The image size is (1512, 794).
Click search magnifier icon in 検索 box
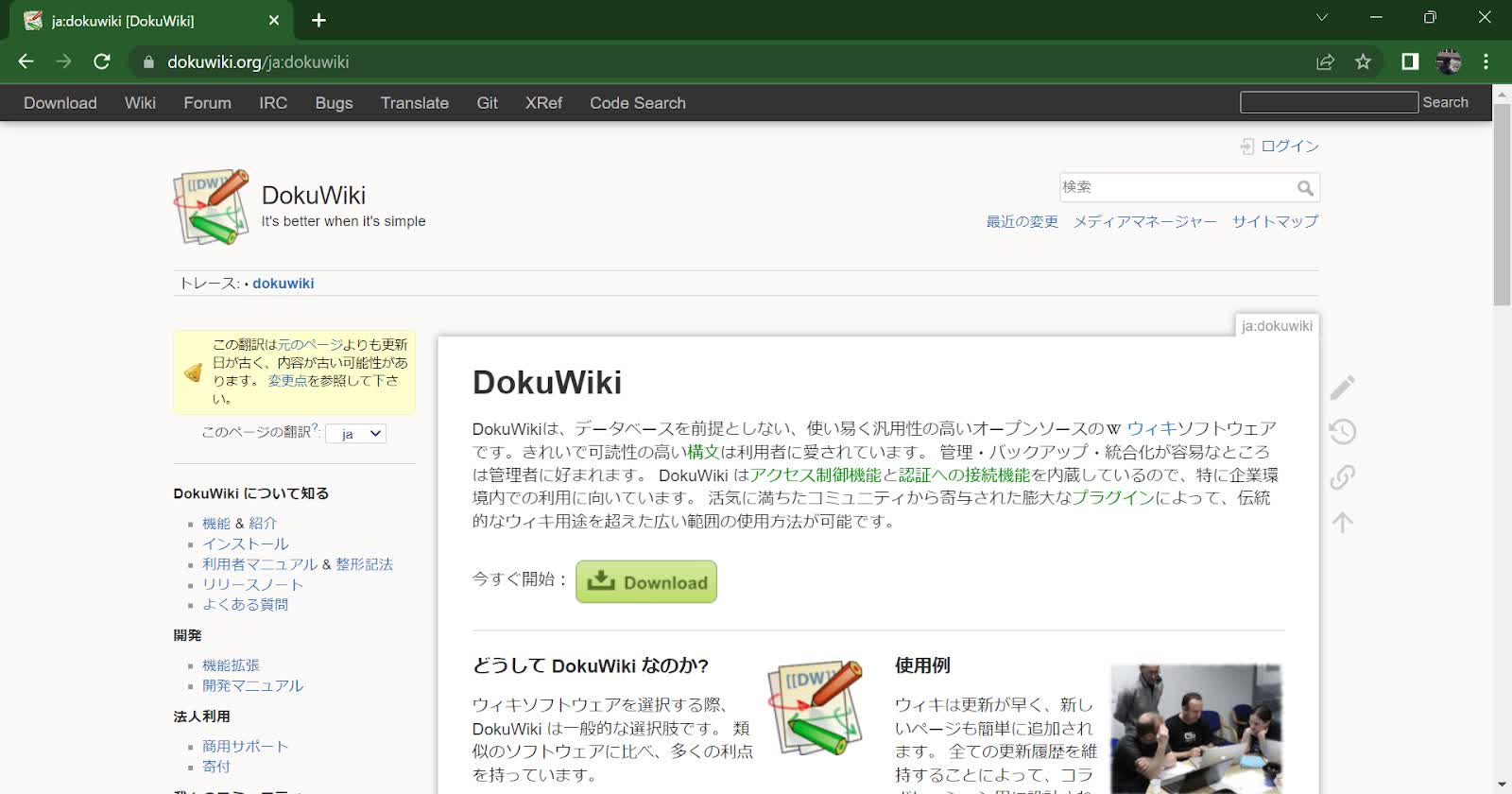point(1305,188)
